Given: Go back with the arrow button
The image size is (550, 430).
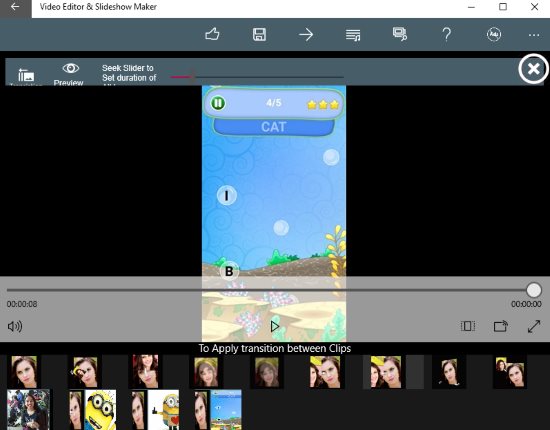Looking at the screenshot, I should (15, 7).
